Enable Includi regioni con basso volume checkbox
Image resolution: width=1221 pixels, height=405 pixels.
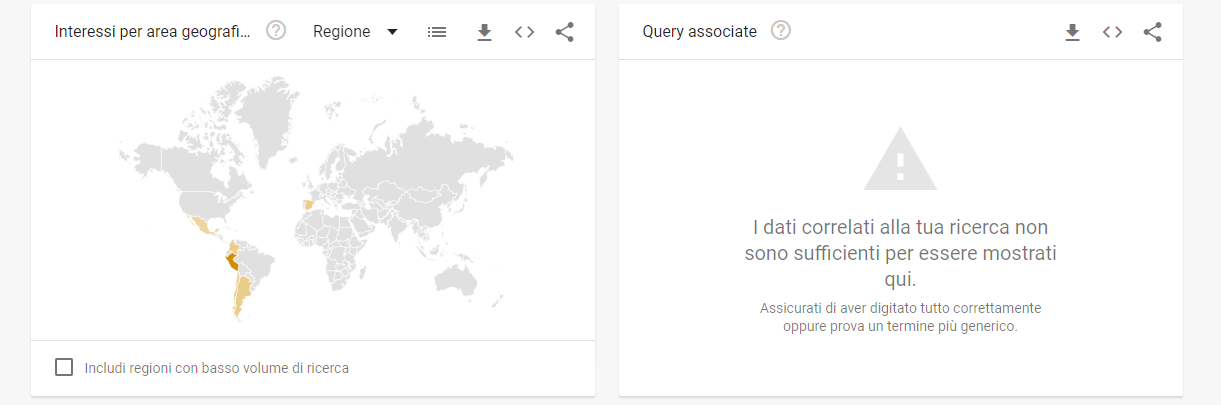pyautogui.click(x=64, y=367)
